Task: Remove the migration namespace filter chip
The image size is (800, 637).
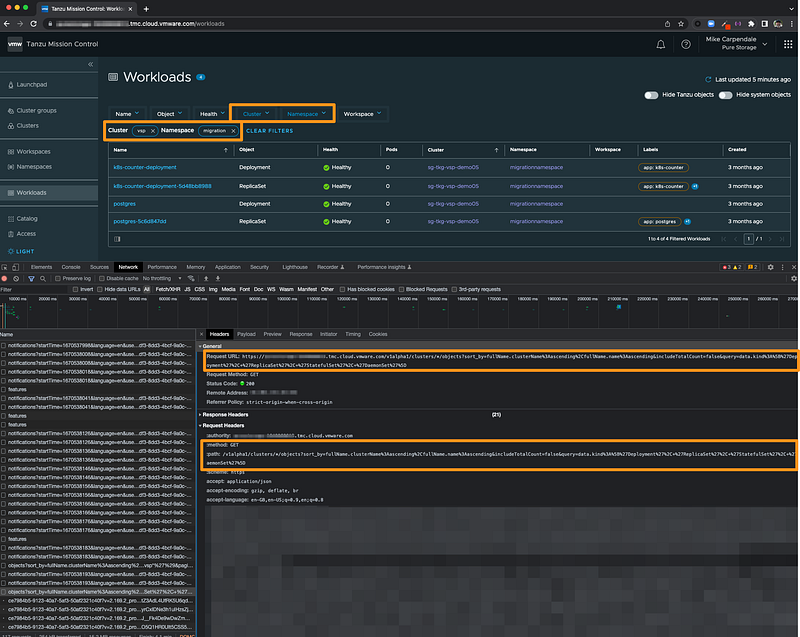Action: (233, 131)
